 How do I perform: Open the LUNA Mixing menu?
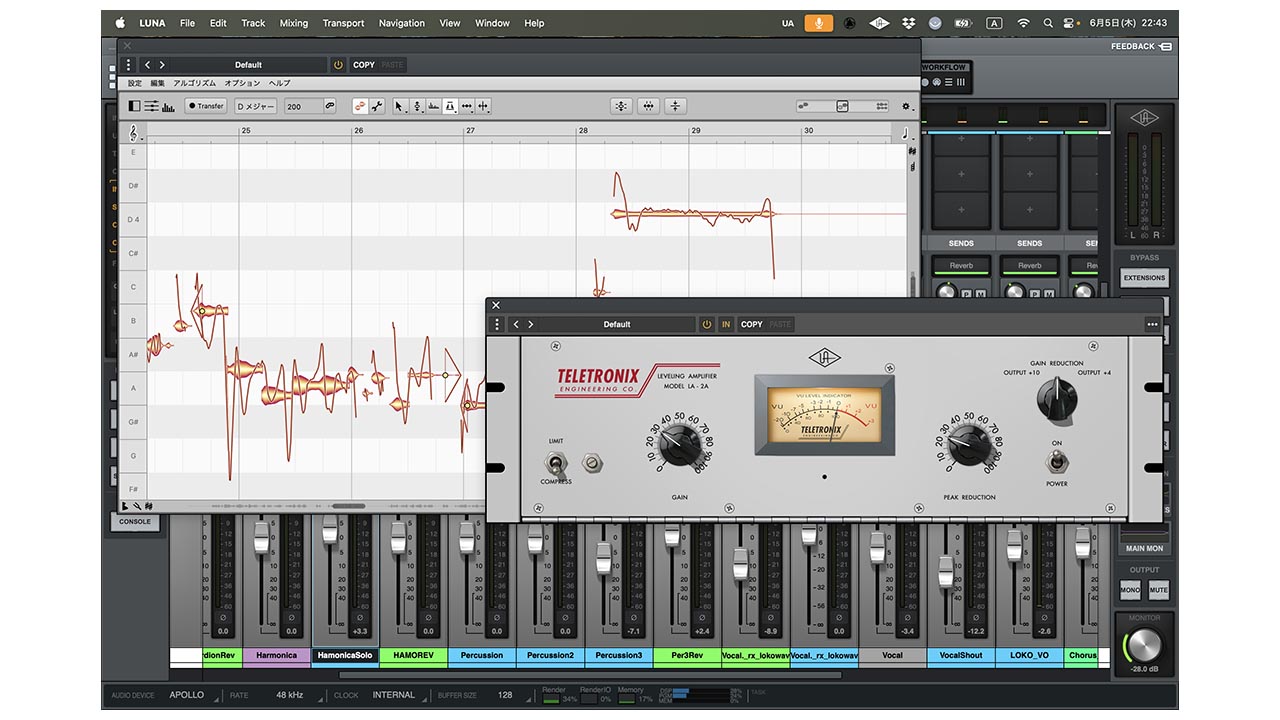point(294,23)
